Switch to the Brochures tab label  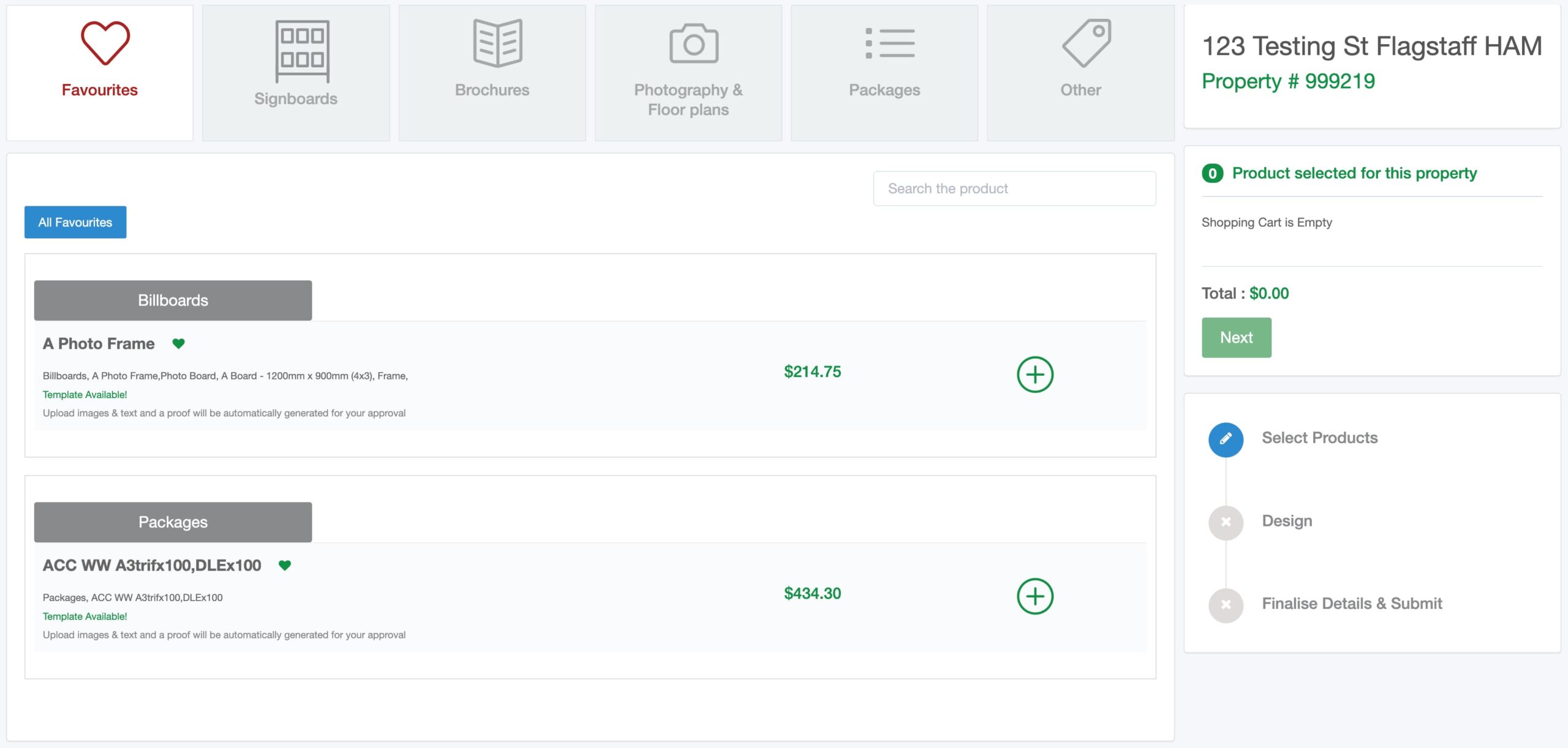coord(492,90)
